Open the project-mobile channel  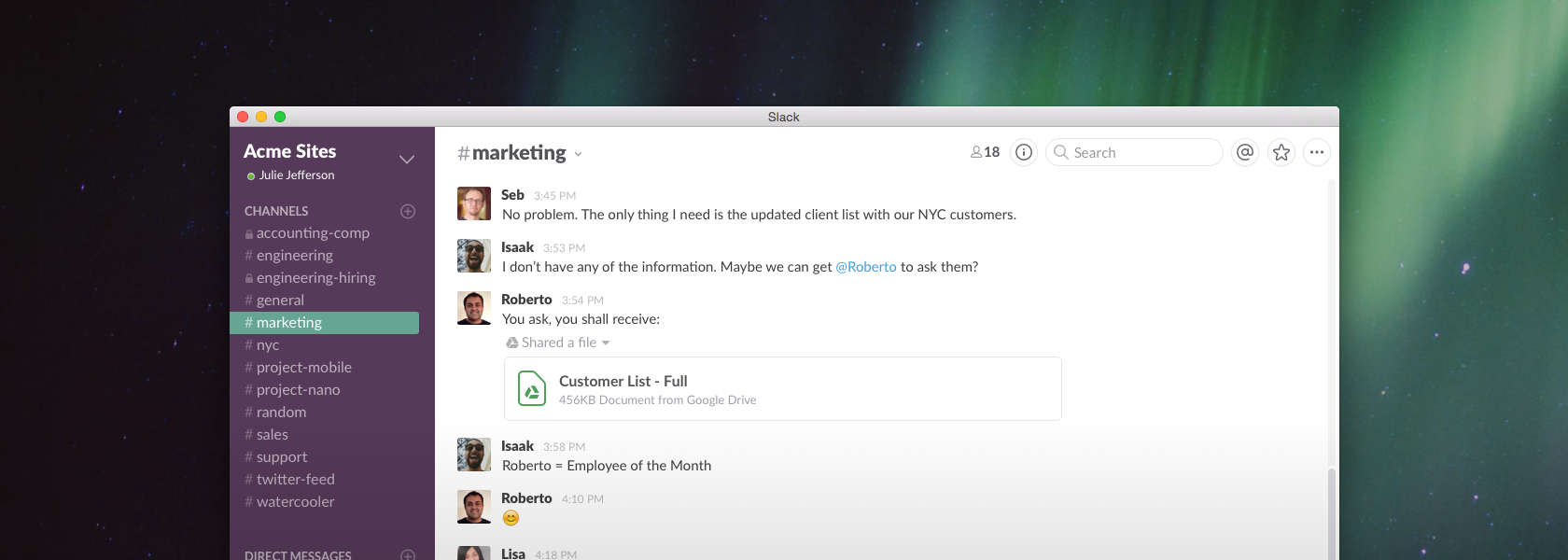[x=303, y=368]
